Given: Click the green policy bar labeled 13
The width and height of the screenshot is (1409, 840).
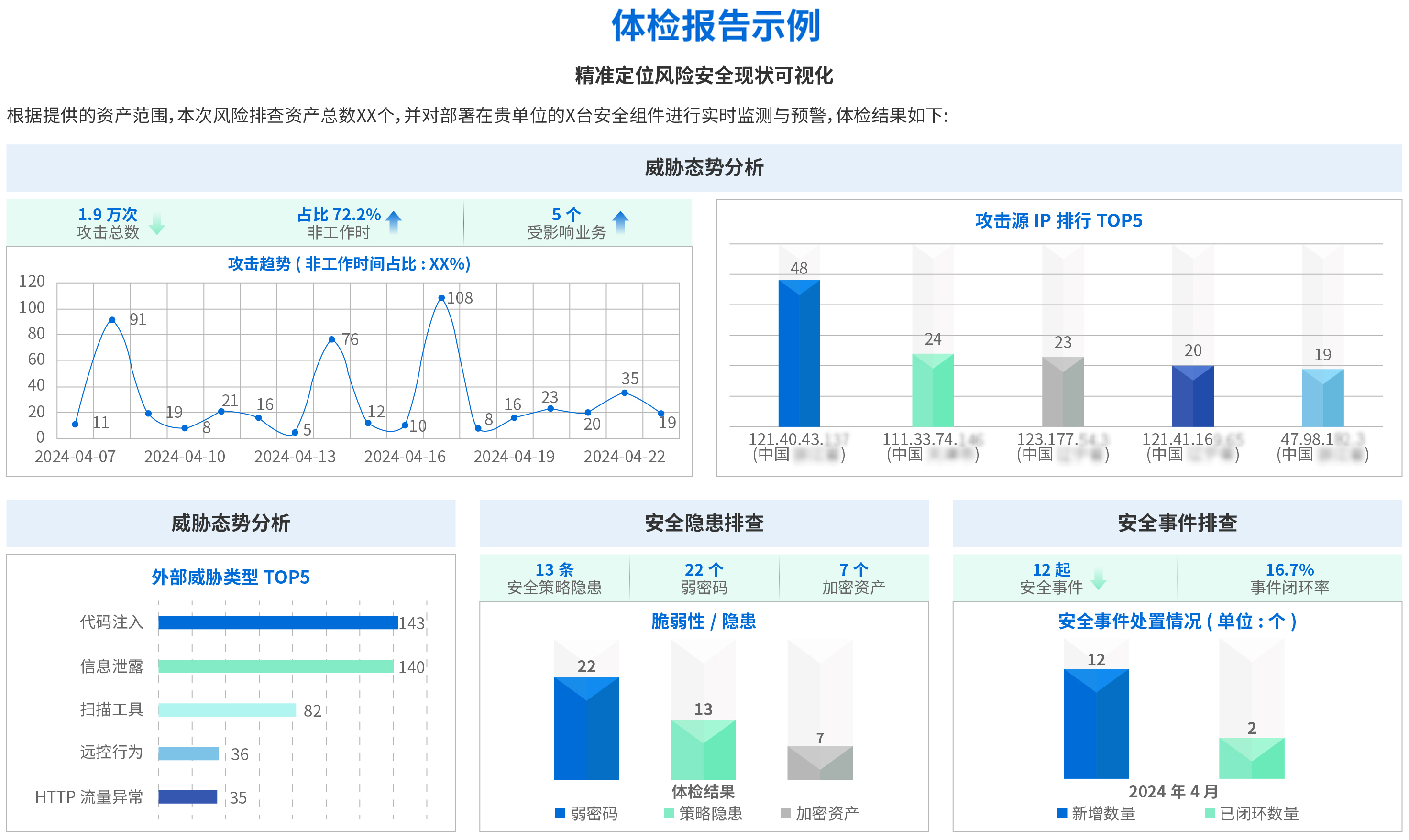Looking at the screenshot, I should point(703,750).
